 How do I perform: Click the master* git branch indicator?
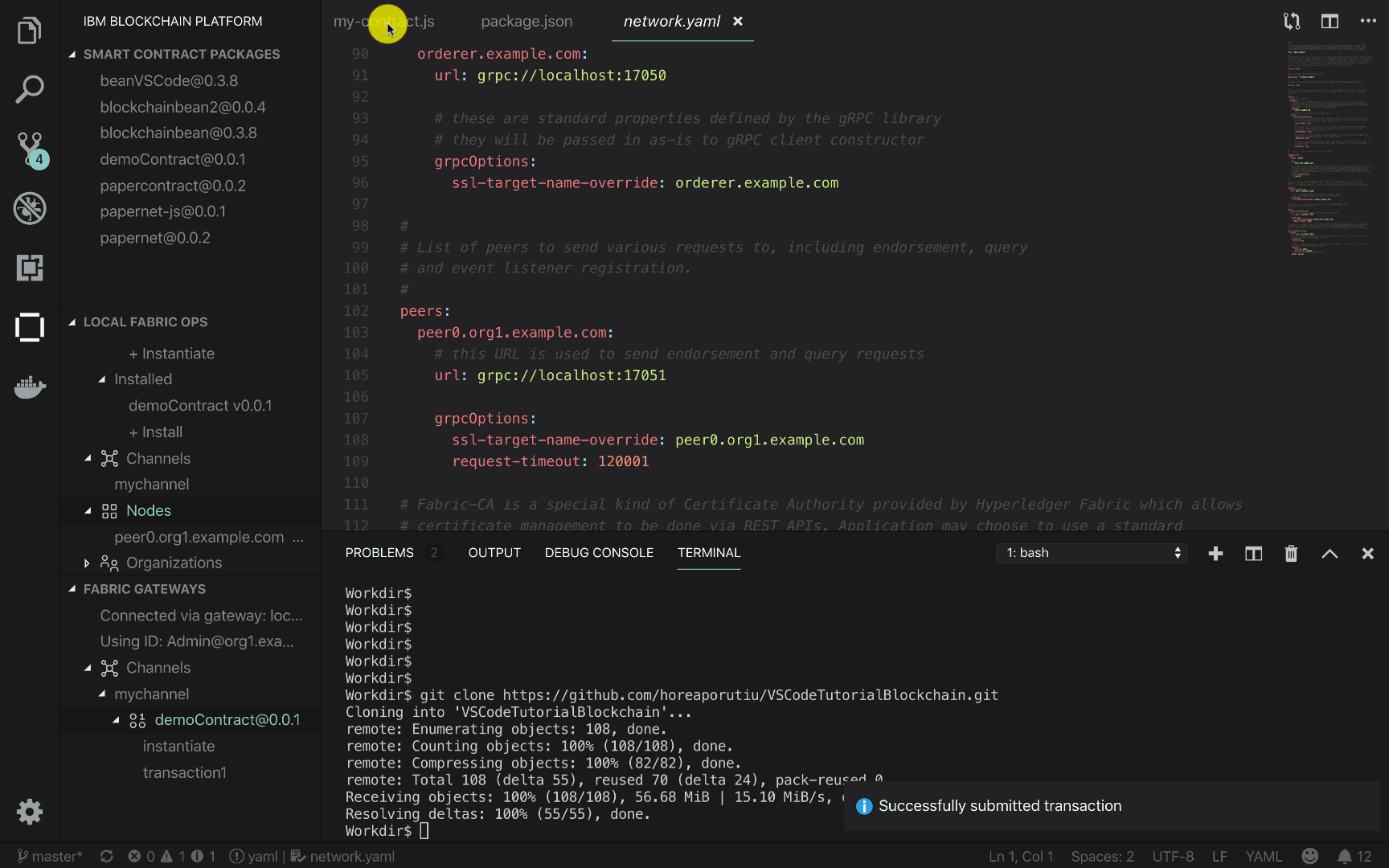[x=50, y=857]
